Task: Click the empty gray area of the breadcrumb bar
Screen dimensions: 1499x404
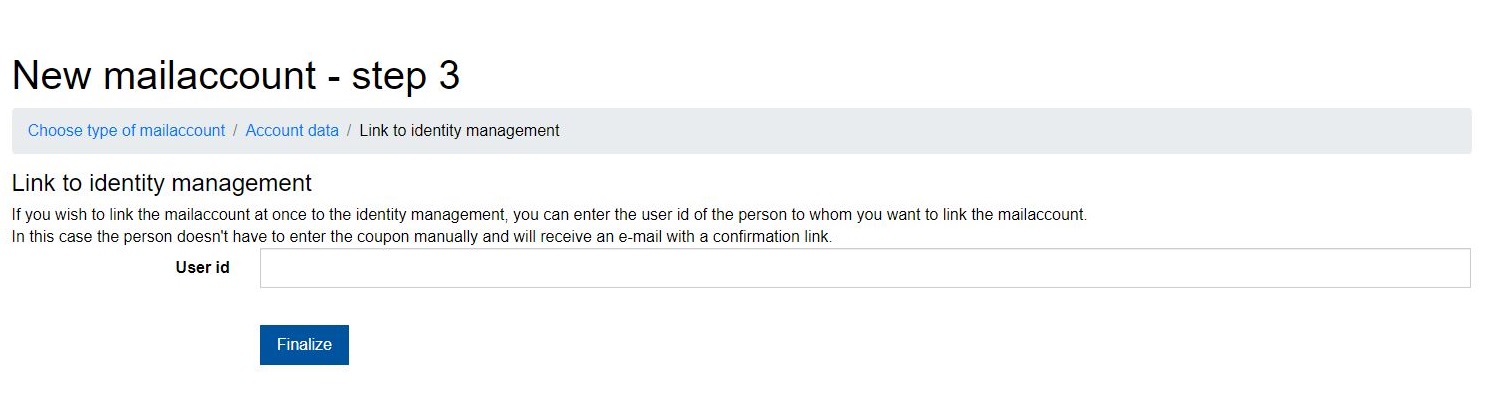Action: [x=1000, y=131]
